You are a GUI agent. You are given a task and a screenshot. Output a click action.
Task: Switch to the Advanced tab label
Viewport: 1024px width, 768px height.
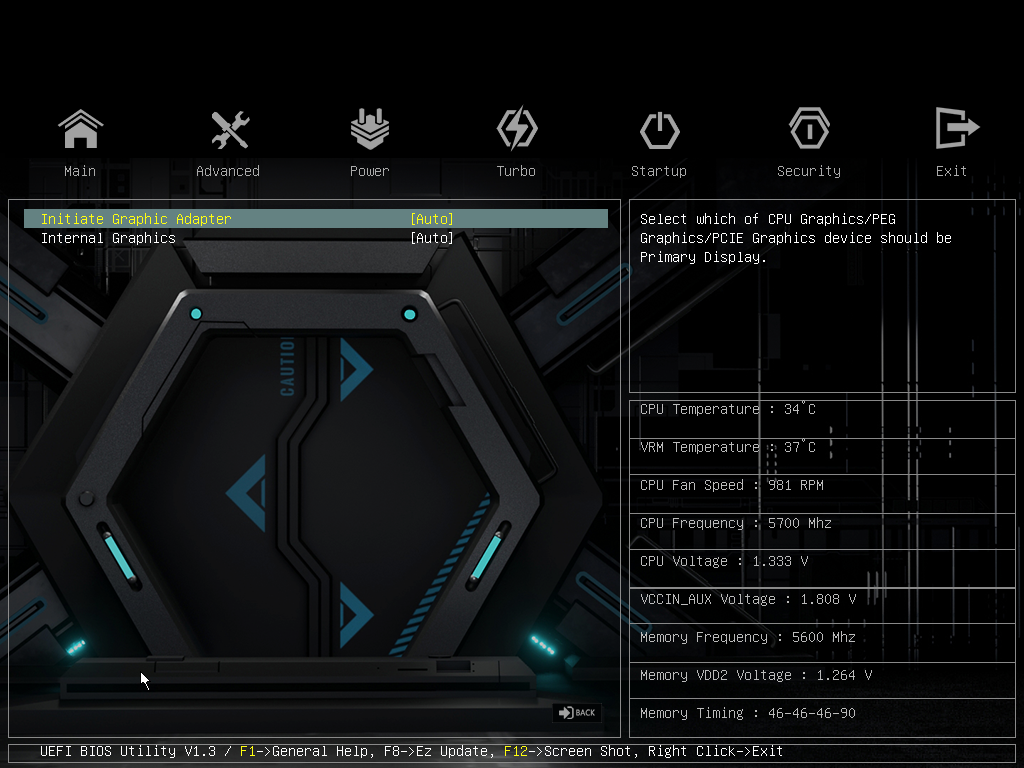click(x=228, y=171)
